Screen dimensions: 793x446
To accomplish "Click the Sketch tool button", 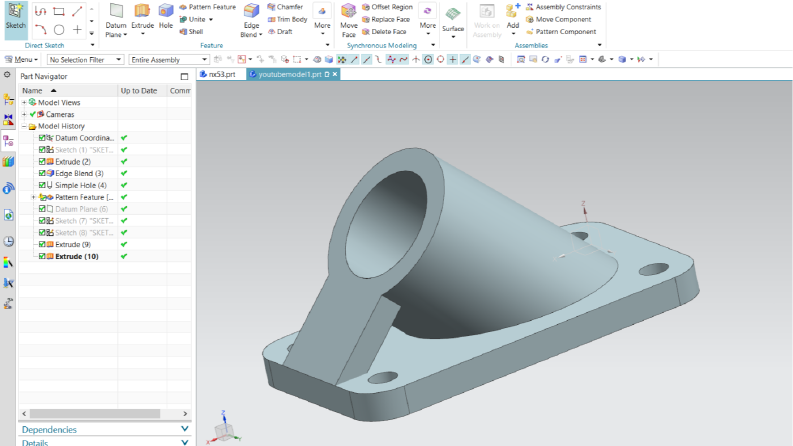I will pos(15,20).
